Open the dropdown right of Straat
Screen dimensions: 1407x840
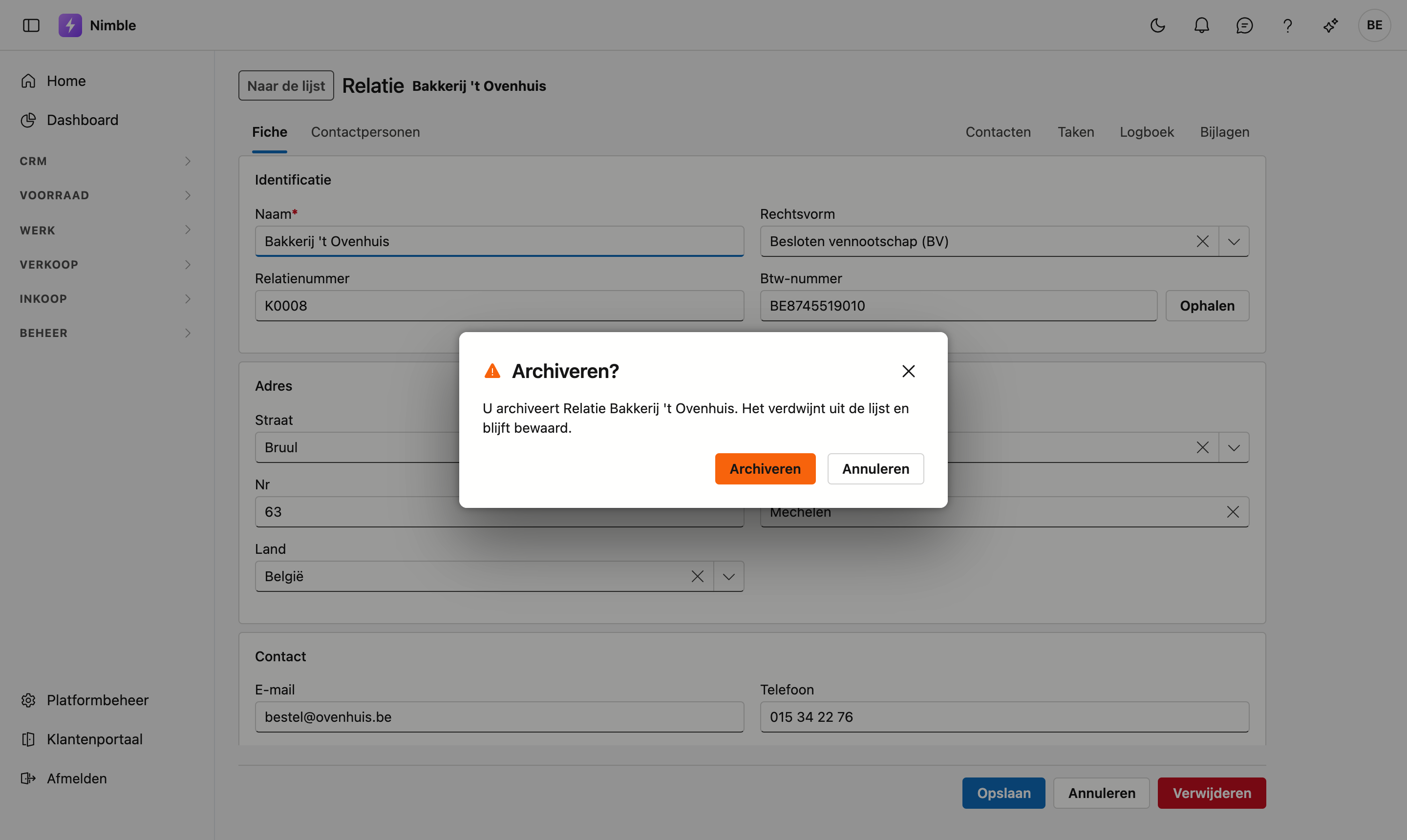pyautogui.click(x=1235, y=448)
